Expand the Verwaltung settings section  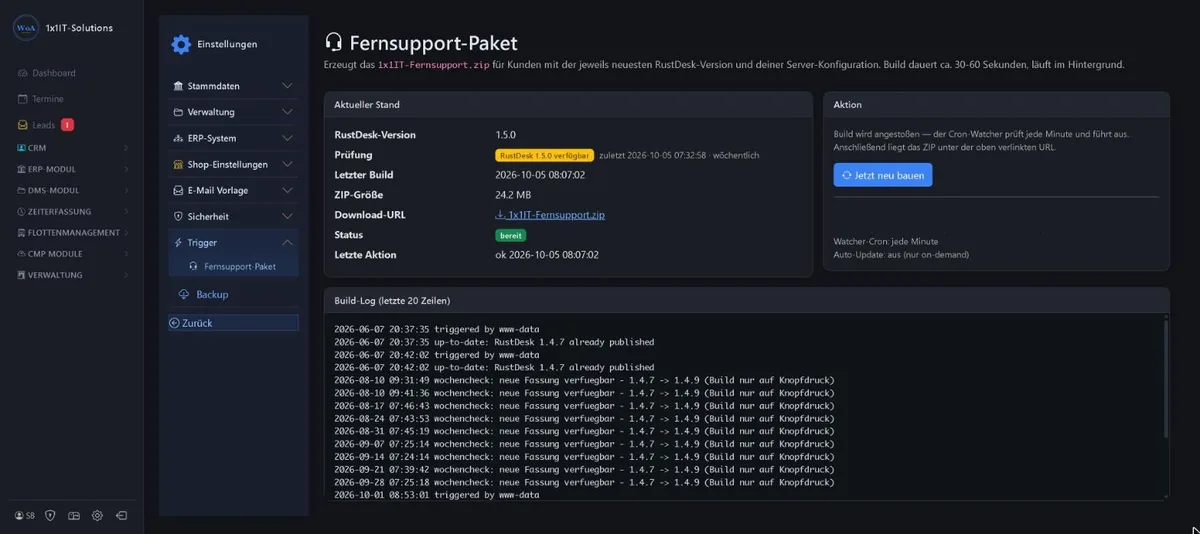[233, 112]
